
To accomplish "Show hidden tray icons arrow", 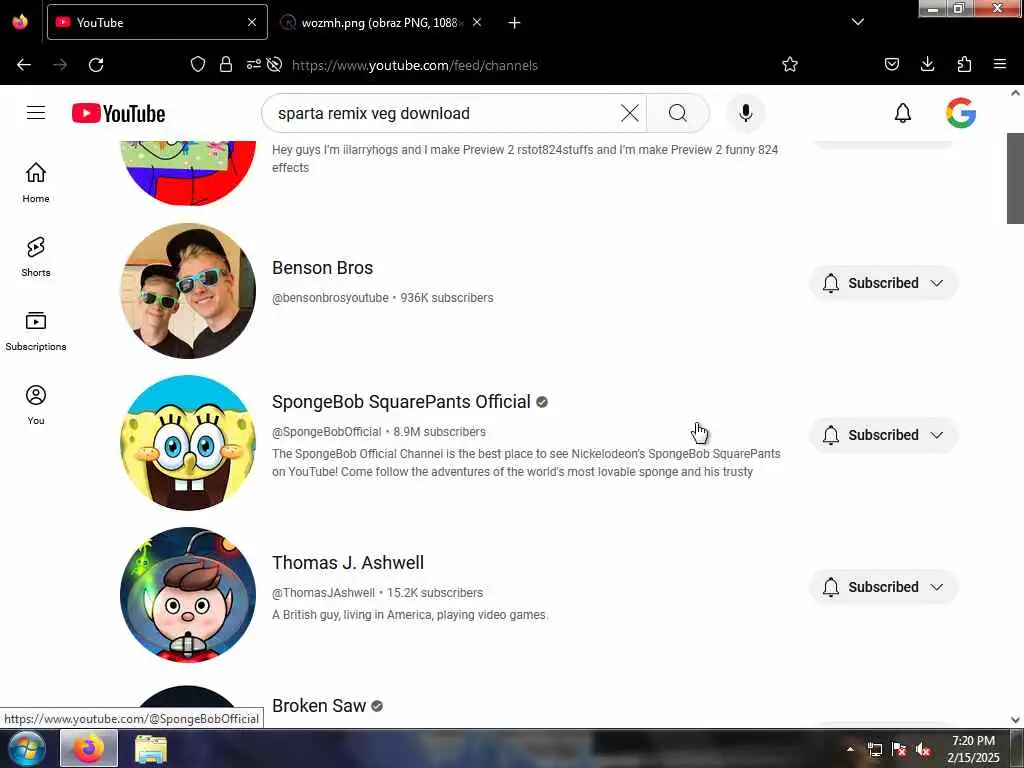I will coord(850,749).
